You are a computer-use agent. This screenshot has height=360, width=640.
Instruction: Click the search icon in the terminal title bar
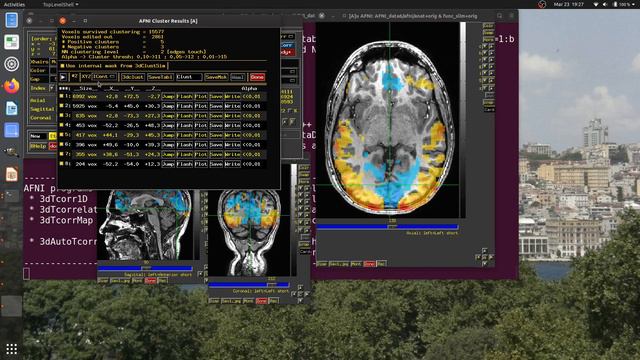[x=500, y=16]
